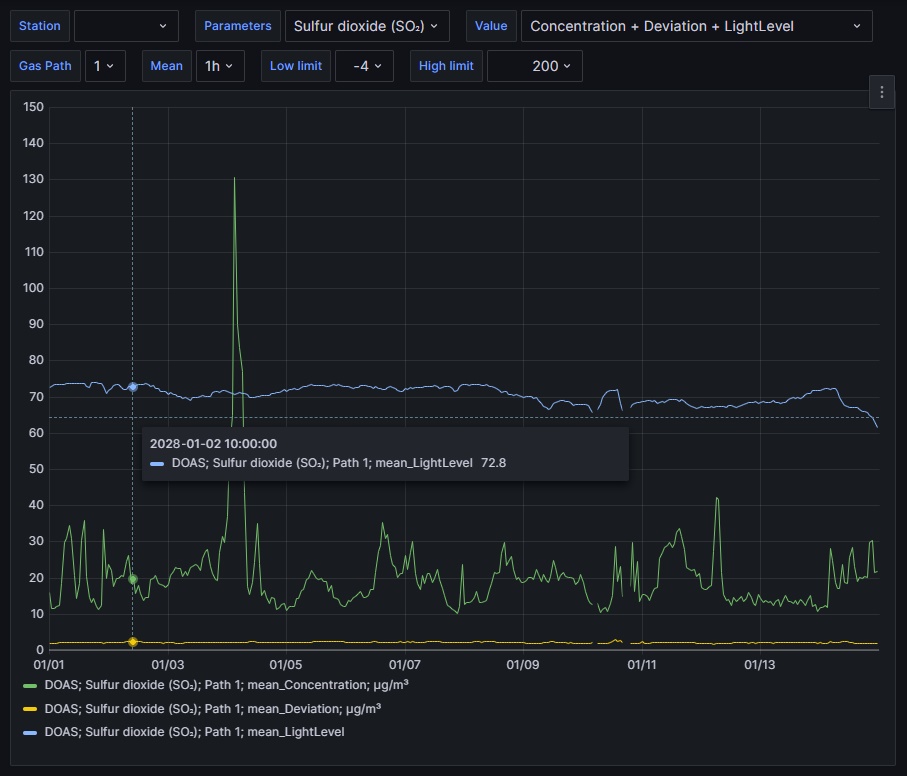The width and height of the screenshot is (907, 776).
Task: Click yellow color swatch for mean_Deviation
Action: point(30,709)
